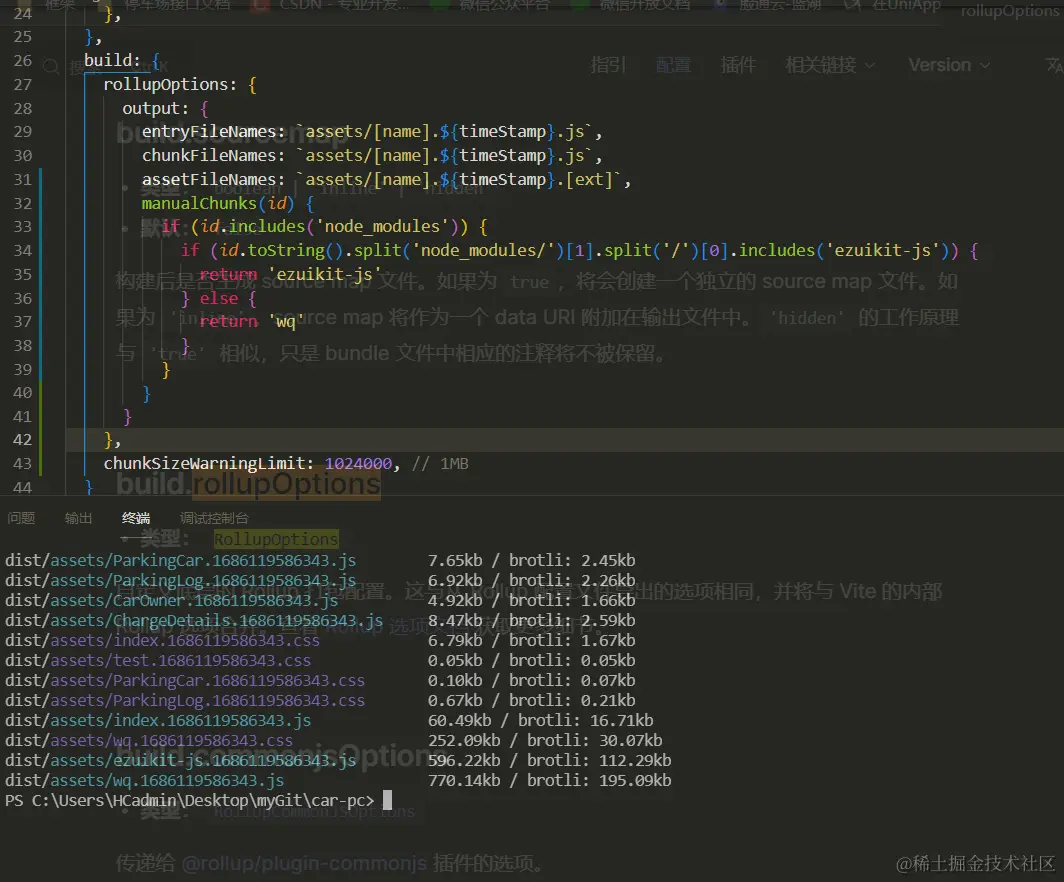Open the 调试控制台 panel tab
Viewport: 1064px width, 882px height.
[x=214, y=518]
